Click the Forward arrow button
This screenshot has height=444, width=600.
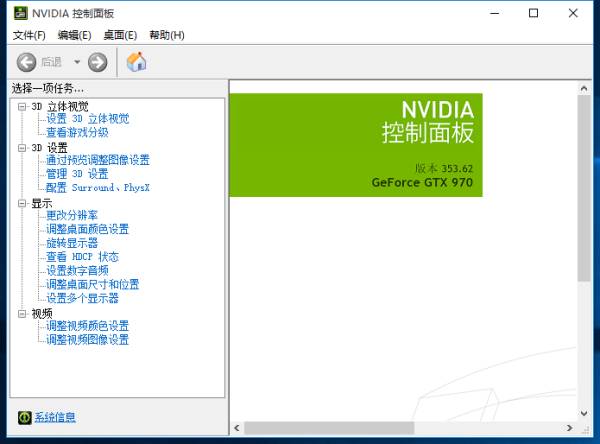98,62
